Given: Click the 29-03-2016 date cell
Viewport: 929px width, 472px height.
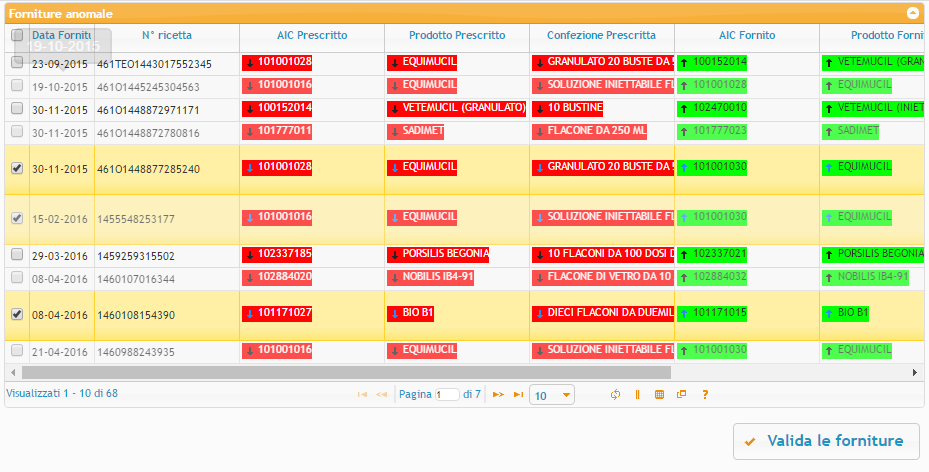Looking at the screenshot, I should 60,256.
